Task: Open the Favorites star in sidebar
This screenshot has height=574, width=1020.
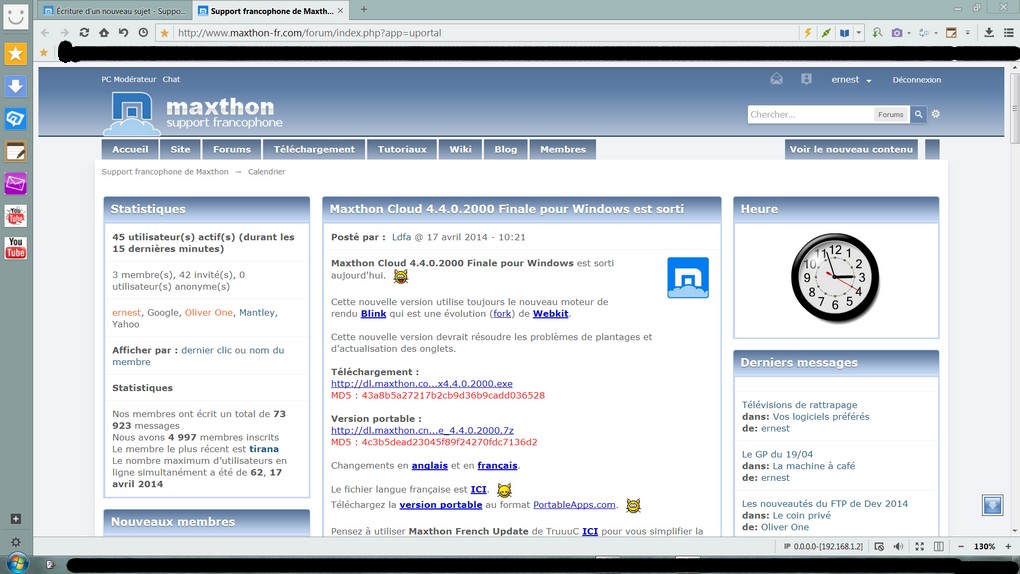Action: coord(16,53)
